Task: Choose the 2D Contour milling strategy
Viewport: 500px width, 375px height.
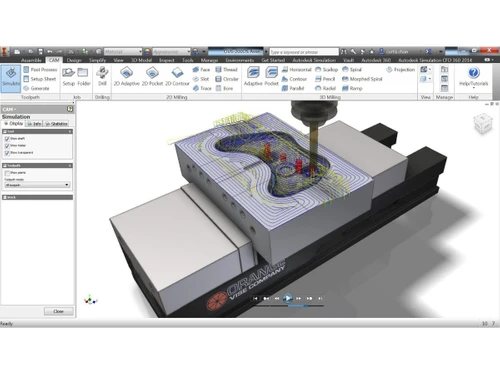Action: point(177,77)
